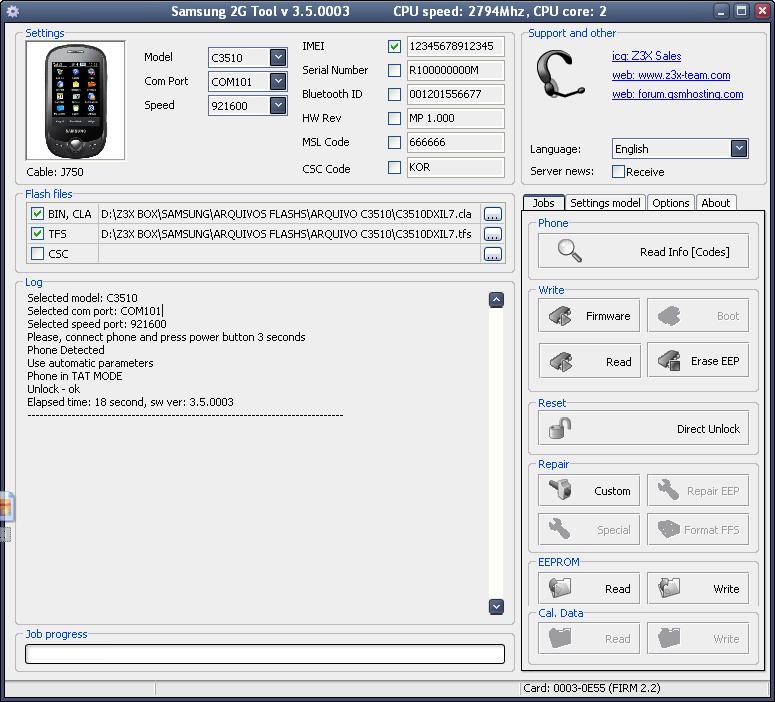
Task: Open Custom repair
Action: click(589, 490)
